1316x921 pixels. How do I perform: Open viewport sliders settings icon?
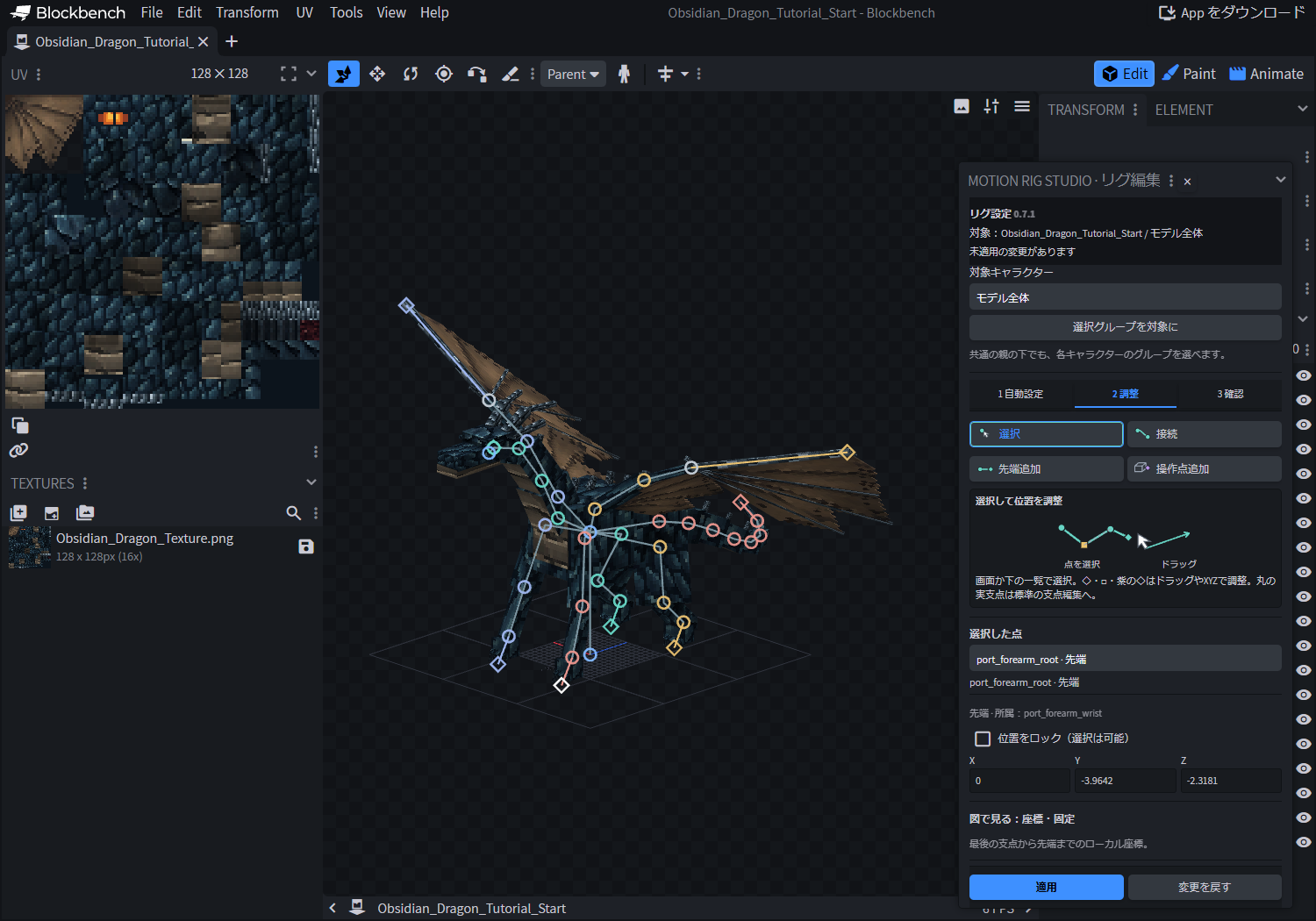991,106
